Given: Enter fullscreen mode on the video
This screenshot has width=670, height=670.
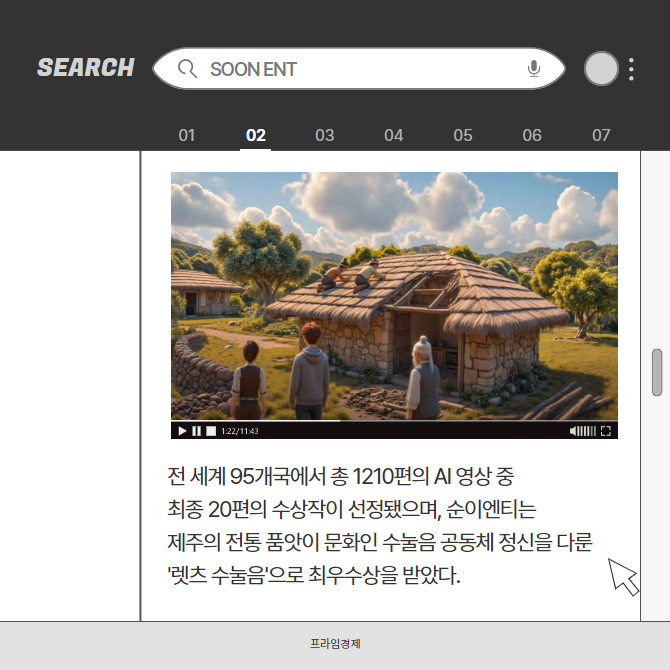Looking at the screenshot, I should pyautogui.click(x=605, y=431).
